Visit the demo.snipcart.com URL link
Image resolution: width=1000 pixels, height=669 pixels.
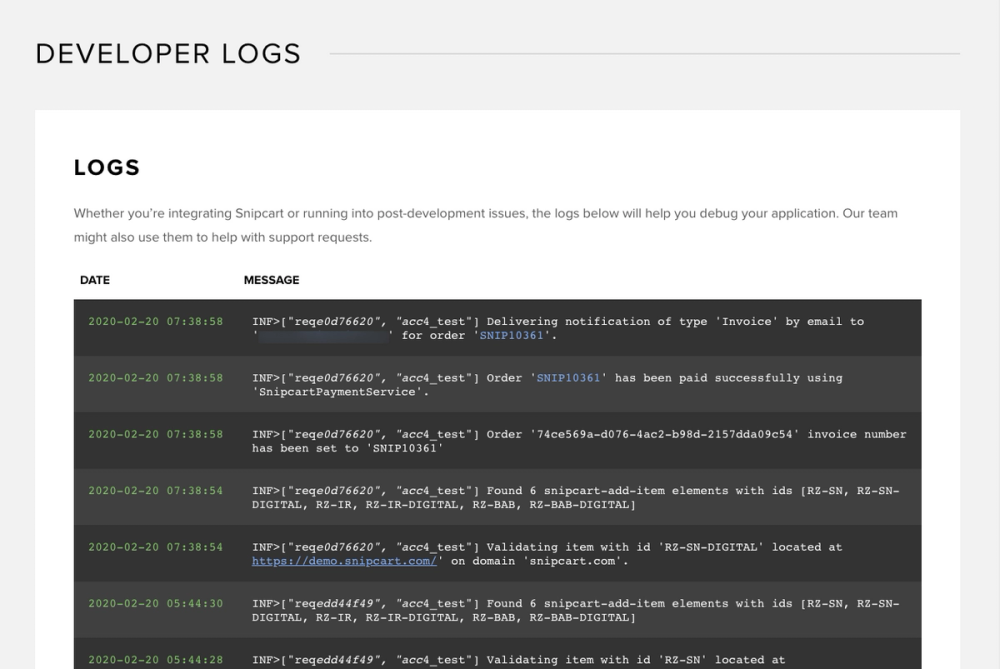345,561
